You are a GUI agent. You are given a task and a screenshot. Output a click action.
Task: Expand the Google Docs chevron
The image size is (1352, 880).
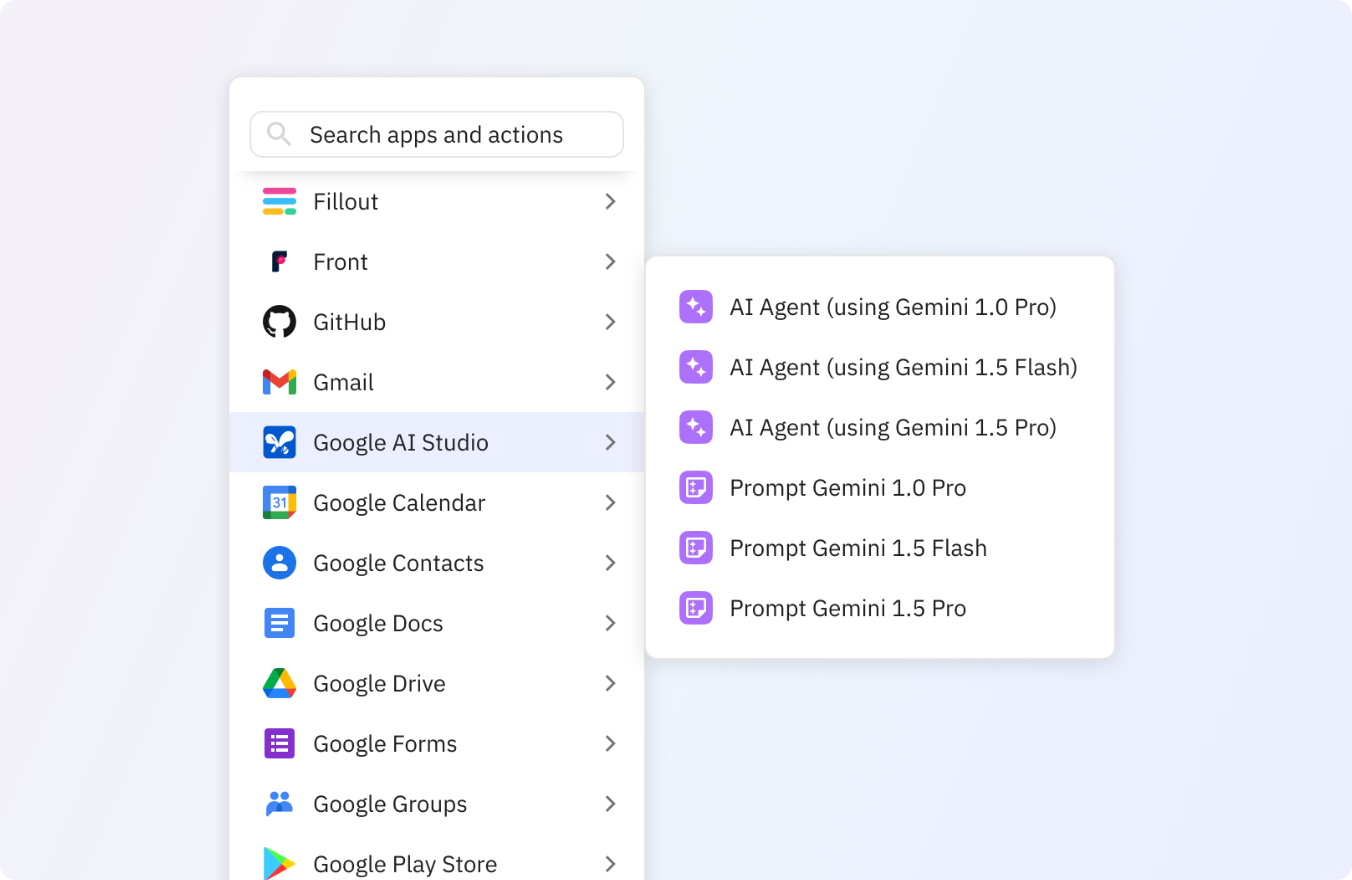coord(610,623)
